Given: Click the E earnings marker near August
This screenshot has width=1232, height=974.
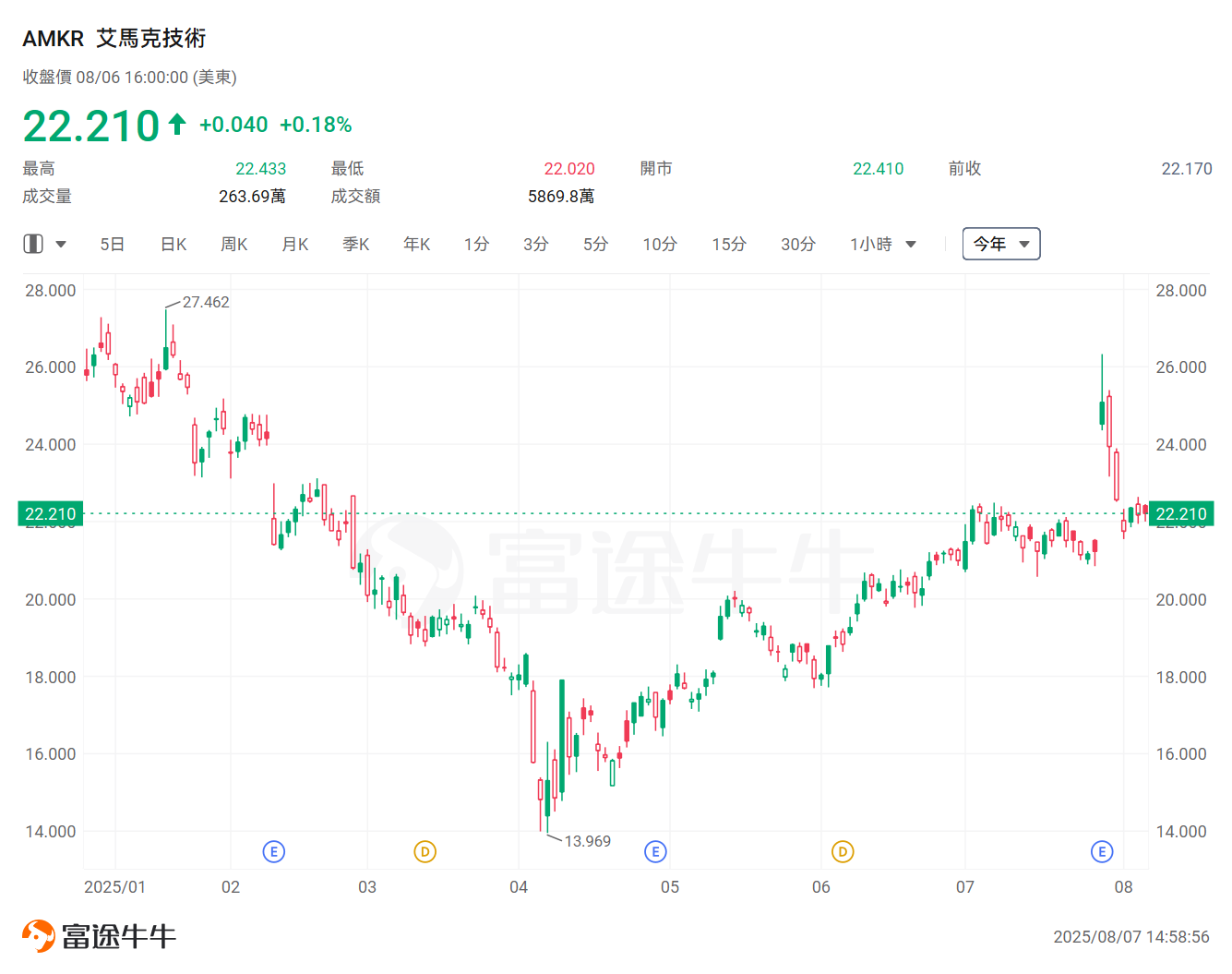Looking at the screenshot, I should tap(1102, 851).
